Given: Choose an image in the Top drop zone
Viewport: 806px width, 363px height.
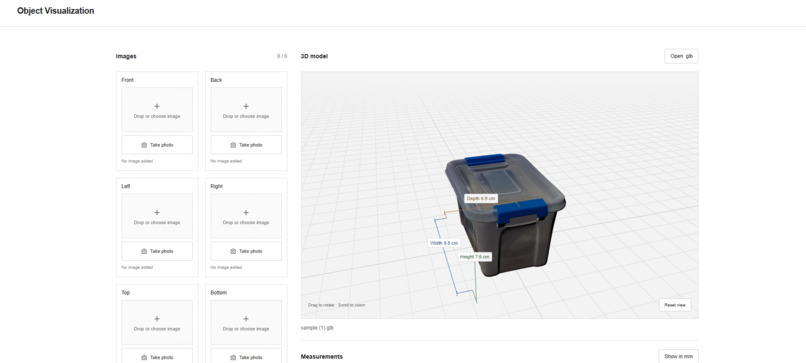Looking at the screenshot, I should 157,322.
